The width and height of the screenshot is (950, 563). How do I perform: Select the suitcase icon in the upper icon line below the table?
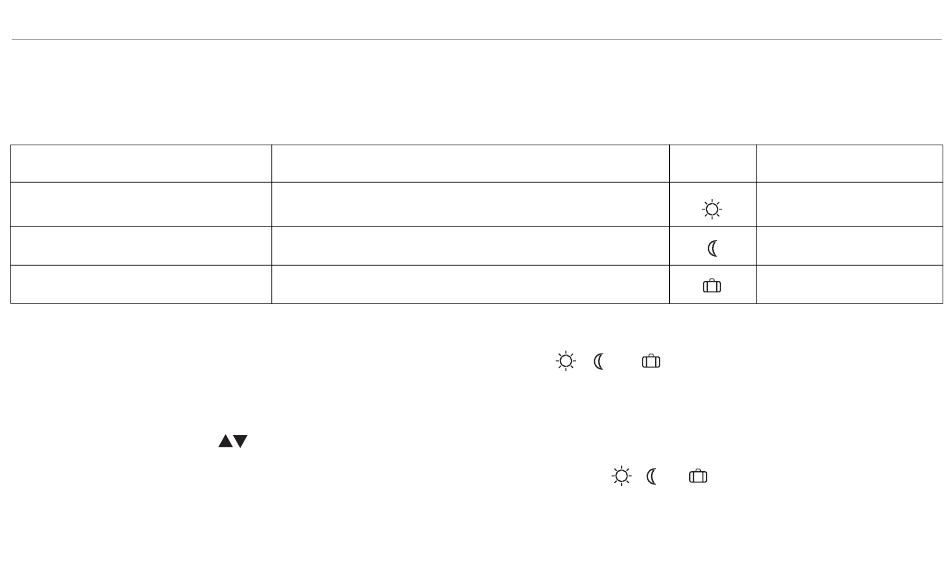coord(651,361)
